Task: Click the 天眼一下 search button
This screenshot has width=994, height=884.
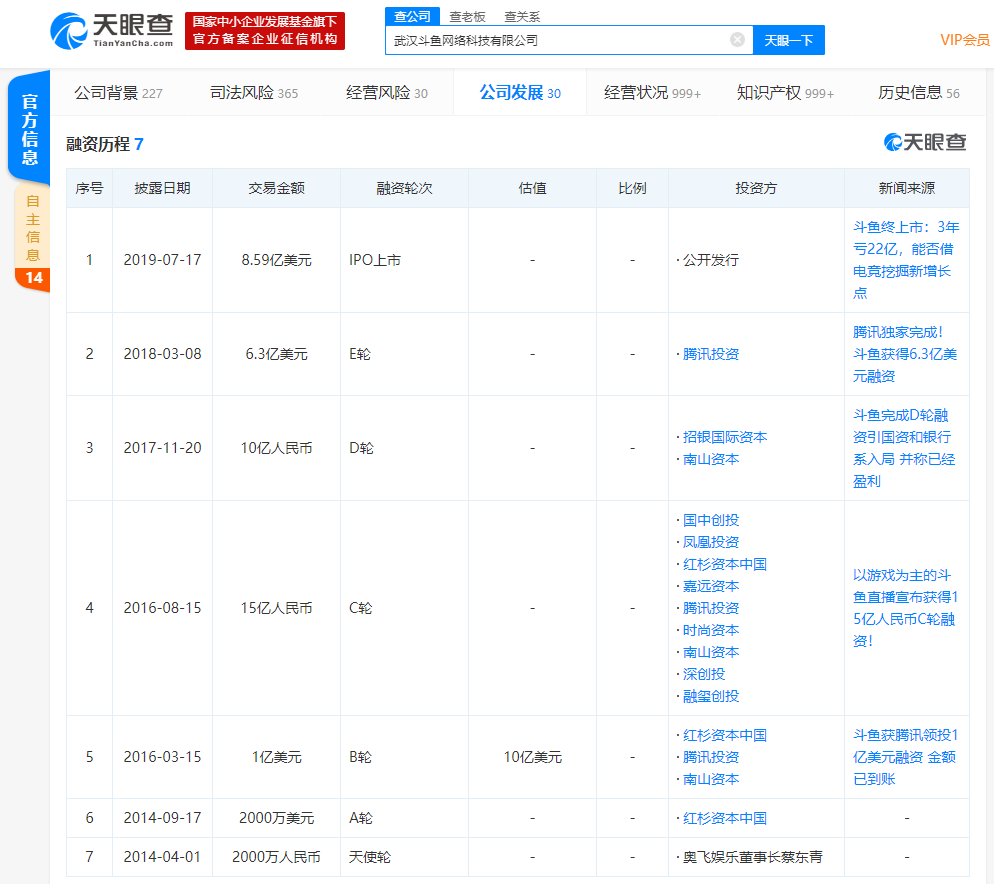Action: click(788, 40)
